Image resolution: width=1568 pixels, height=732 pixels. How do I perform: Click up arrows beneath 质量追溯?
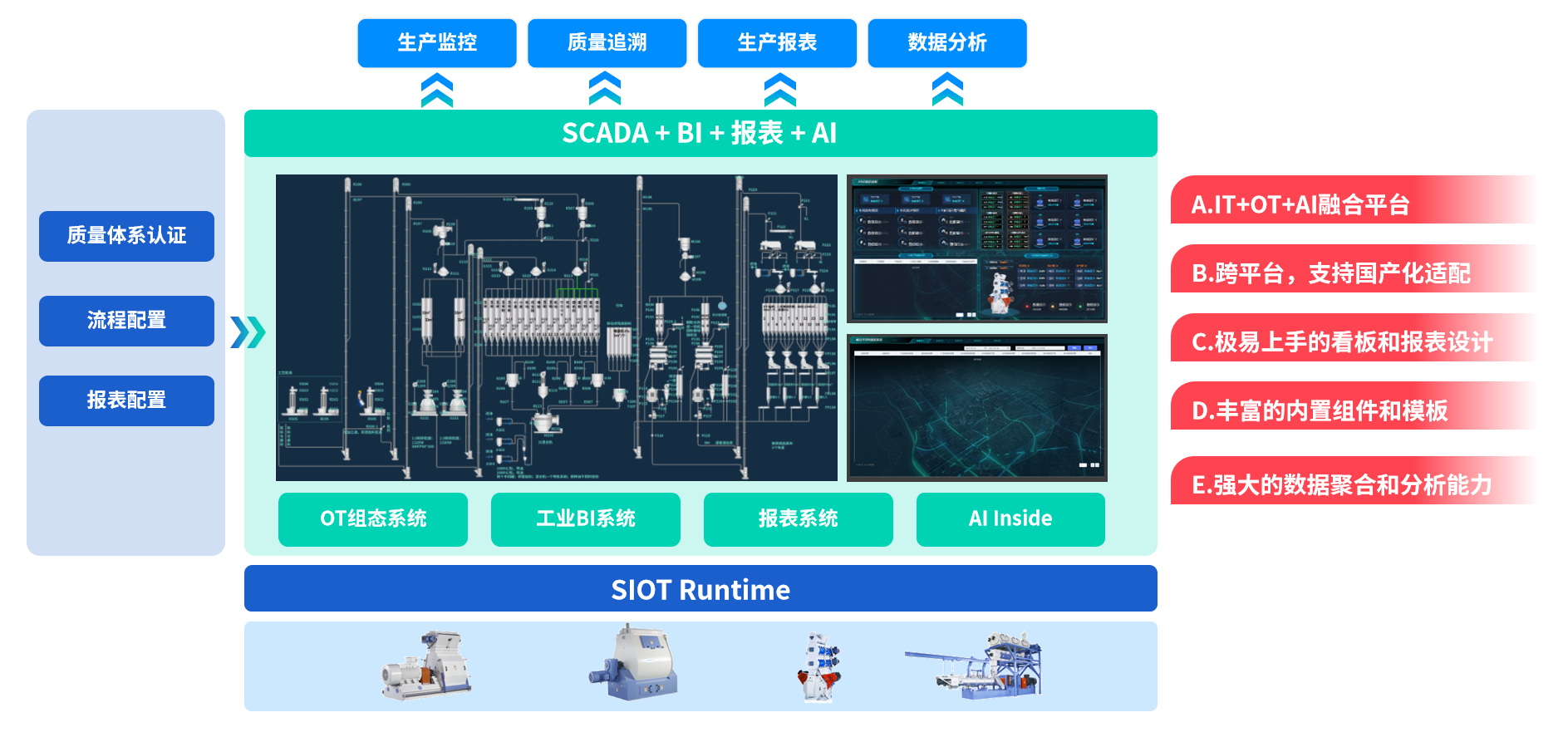[x=605, y=89]
